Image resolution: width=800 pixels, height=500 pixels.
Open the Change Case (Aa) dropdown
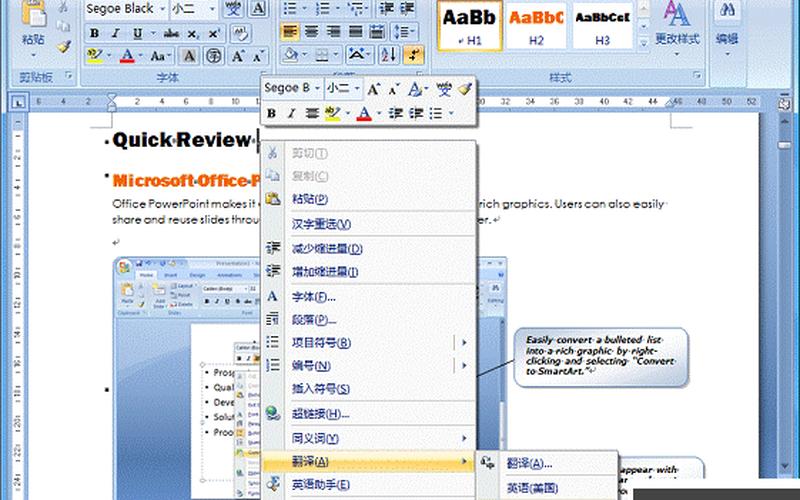click(x=160, y=56)
